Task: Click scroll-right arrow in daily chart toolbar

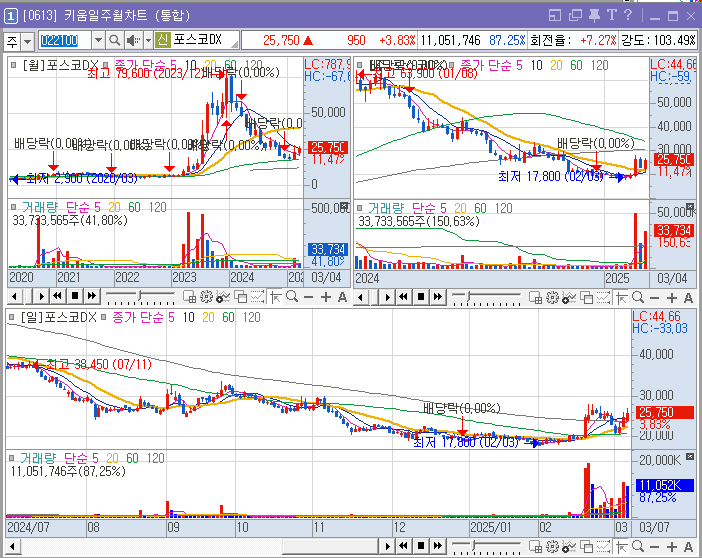Action: point(387,546)
